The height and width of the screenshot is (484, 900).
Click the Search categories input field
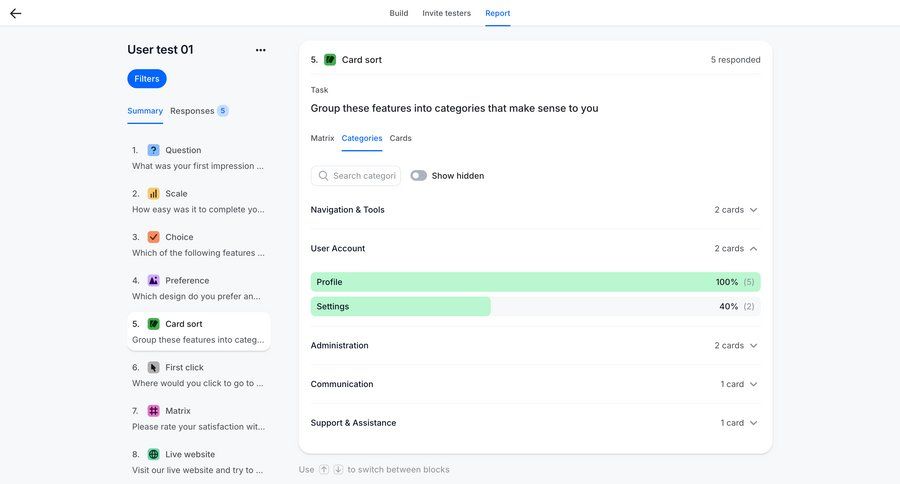363,176
